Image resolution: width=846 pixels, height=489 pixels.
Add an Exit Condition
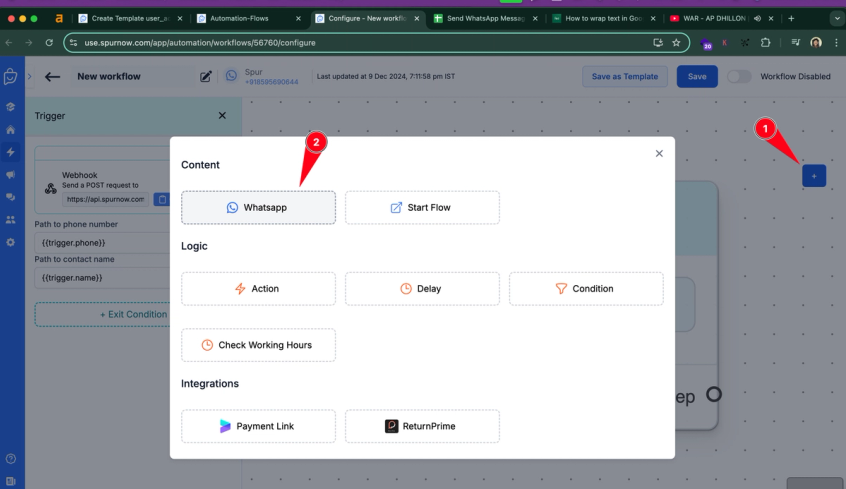(x=103, y=314)
